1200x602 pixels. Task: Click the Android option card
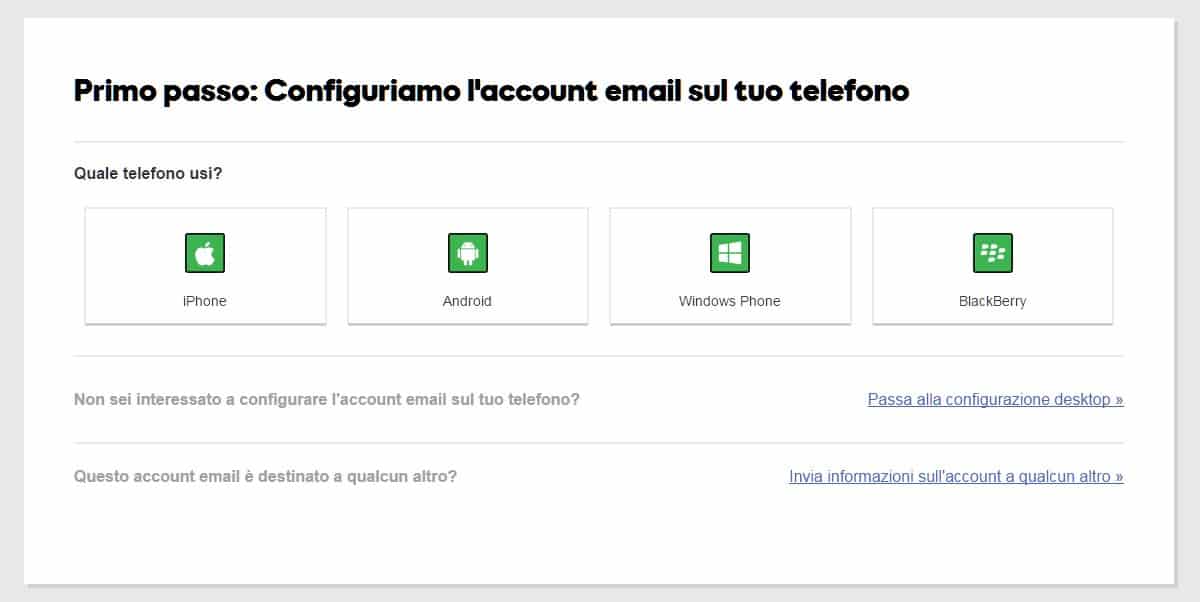(x=467, y=265)
